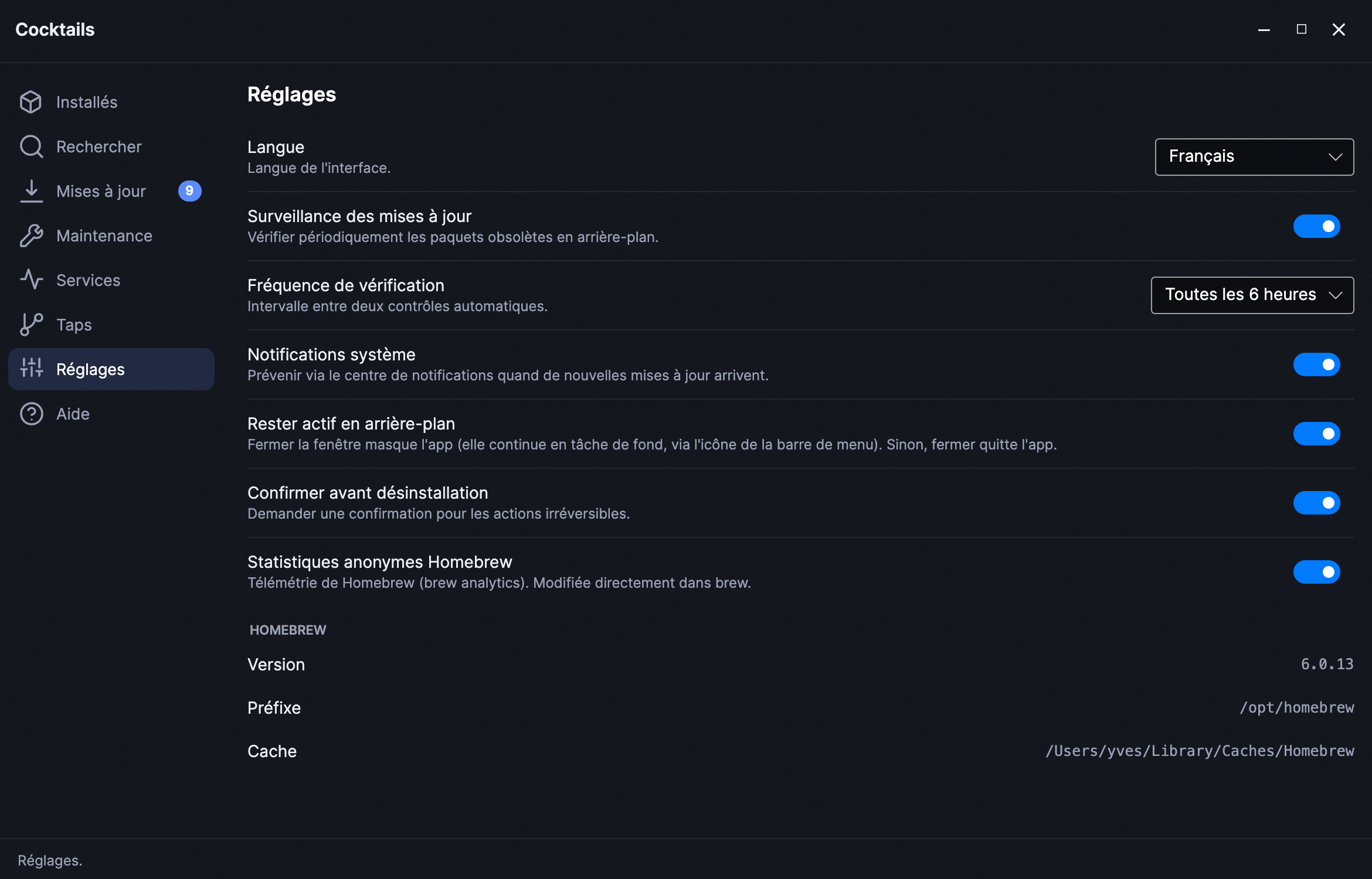
Task: Click the Cache path /Users/yves/Library/Caches/Homebrew
Action: [1200, 751]
